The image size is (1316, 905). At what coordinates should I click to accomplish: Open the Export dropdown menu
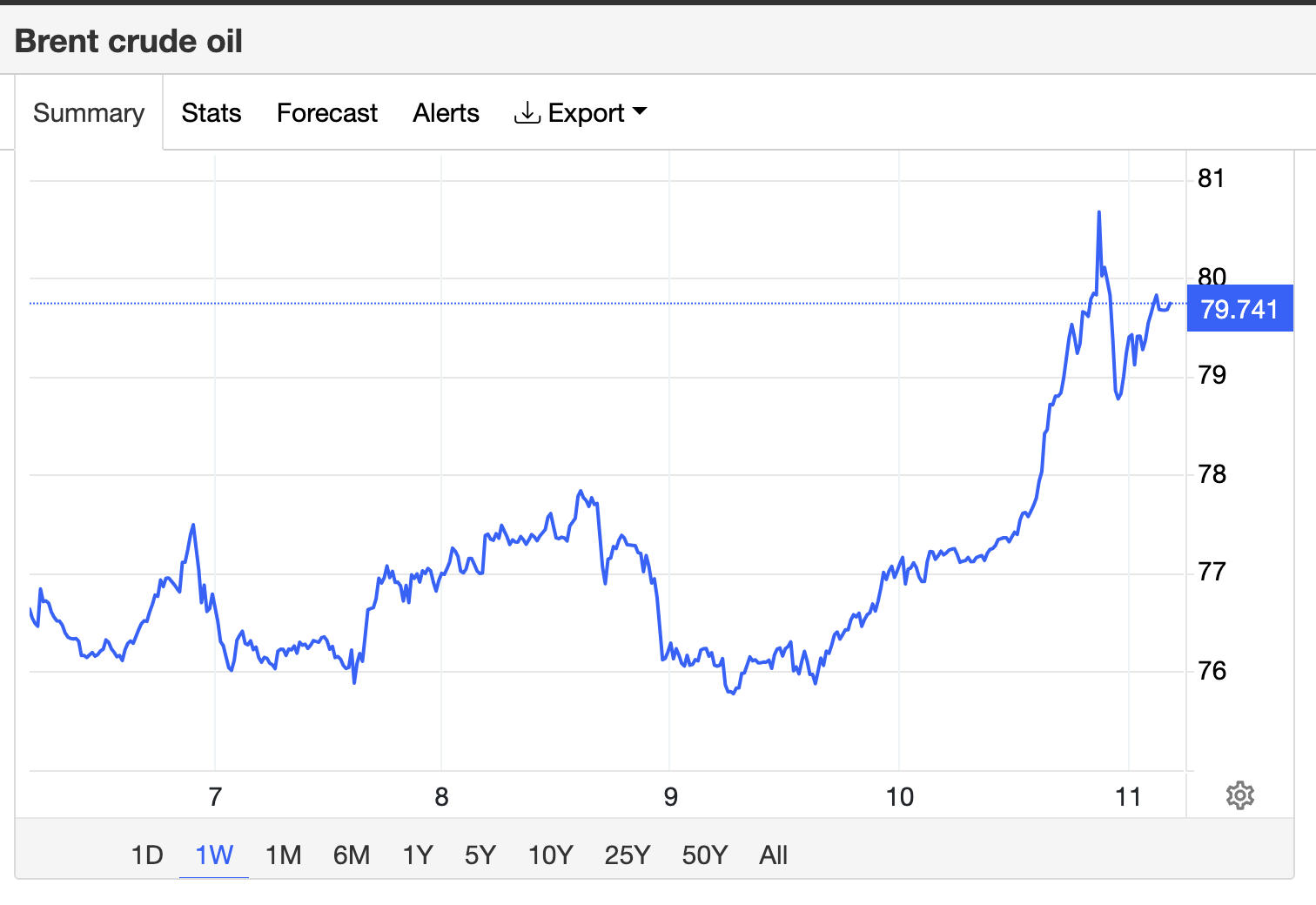click(x=581, y=113)
